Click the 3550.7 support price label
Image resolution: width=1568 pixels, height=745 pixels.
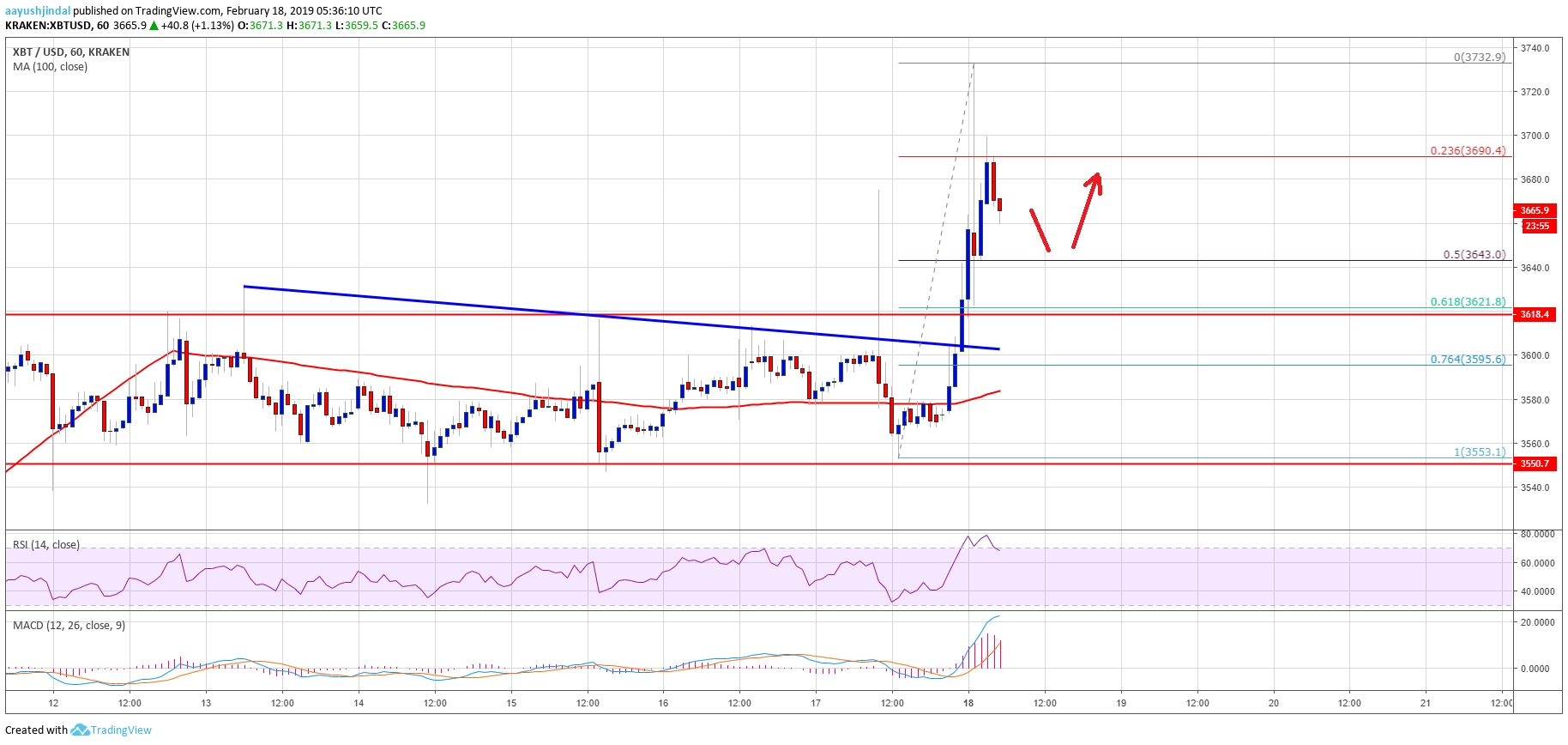tap(1535, 463)
